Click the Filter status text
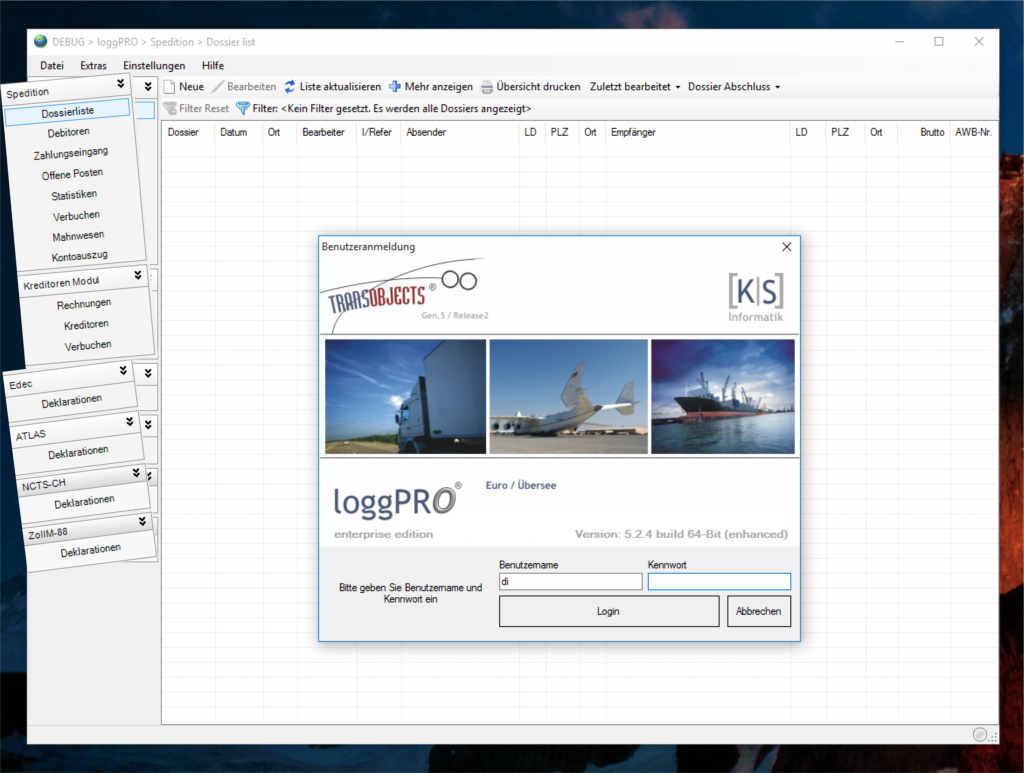The width and height of the screenshot is (1024, 773). pos(392,108)
